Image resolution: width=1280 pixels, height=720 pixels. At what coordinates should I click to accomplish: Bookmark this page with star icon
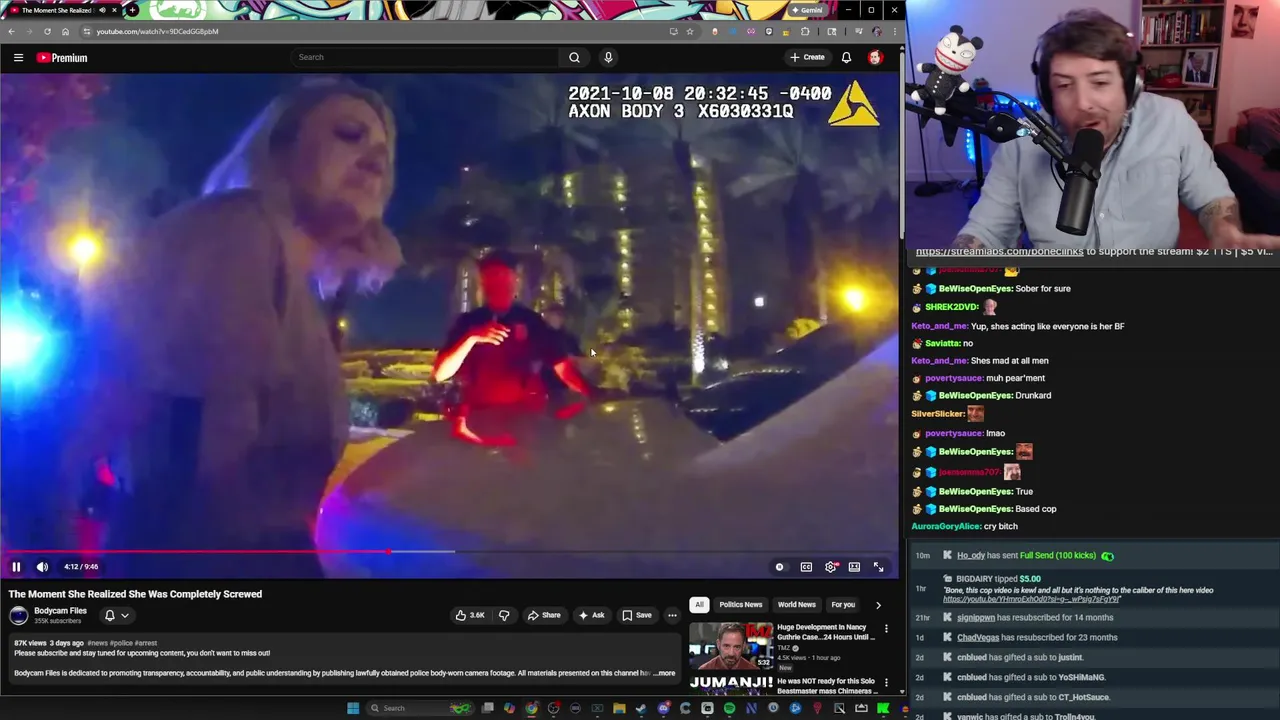689,31
